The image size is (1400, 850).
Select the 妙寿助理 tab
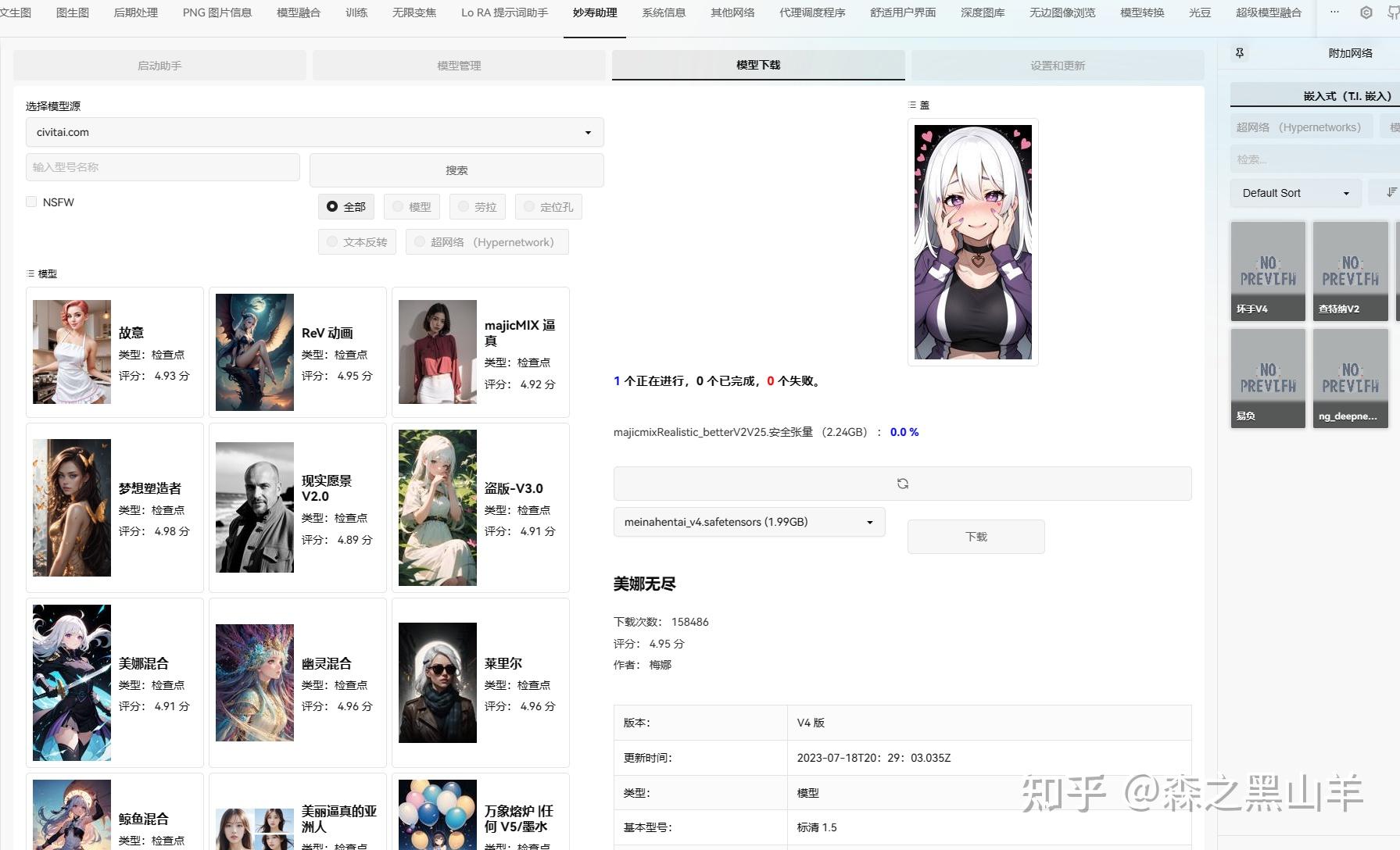(595, 12)
